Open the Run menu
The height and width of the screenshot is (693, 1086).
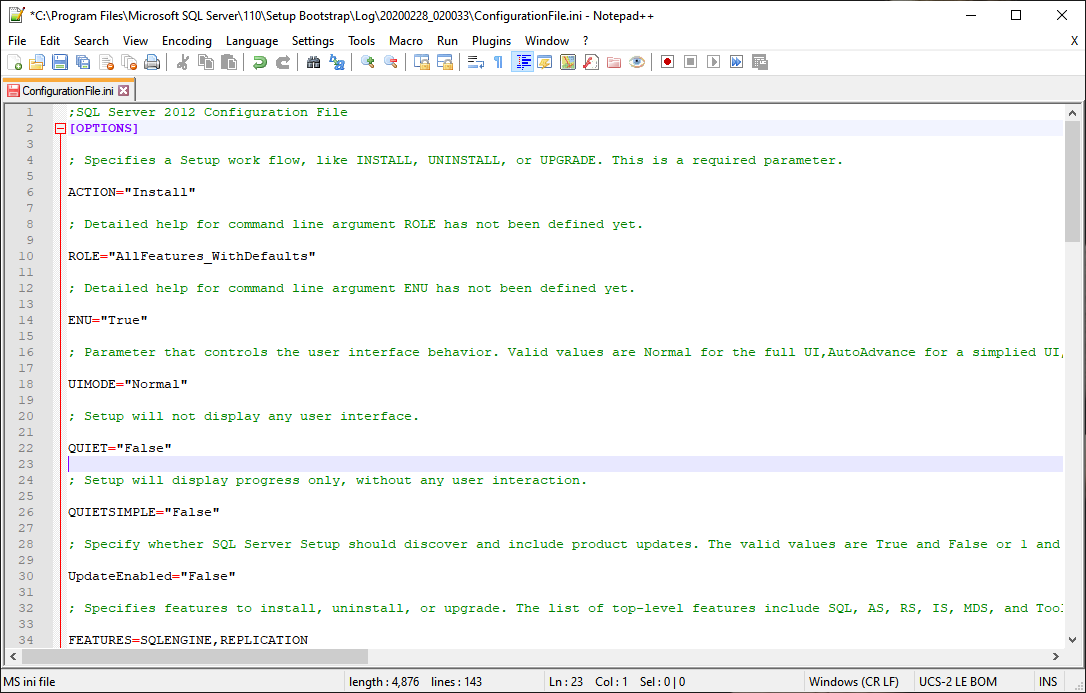[447, 41]
